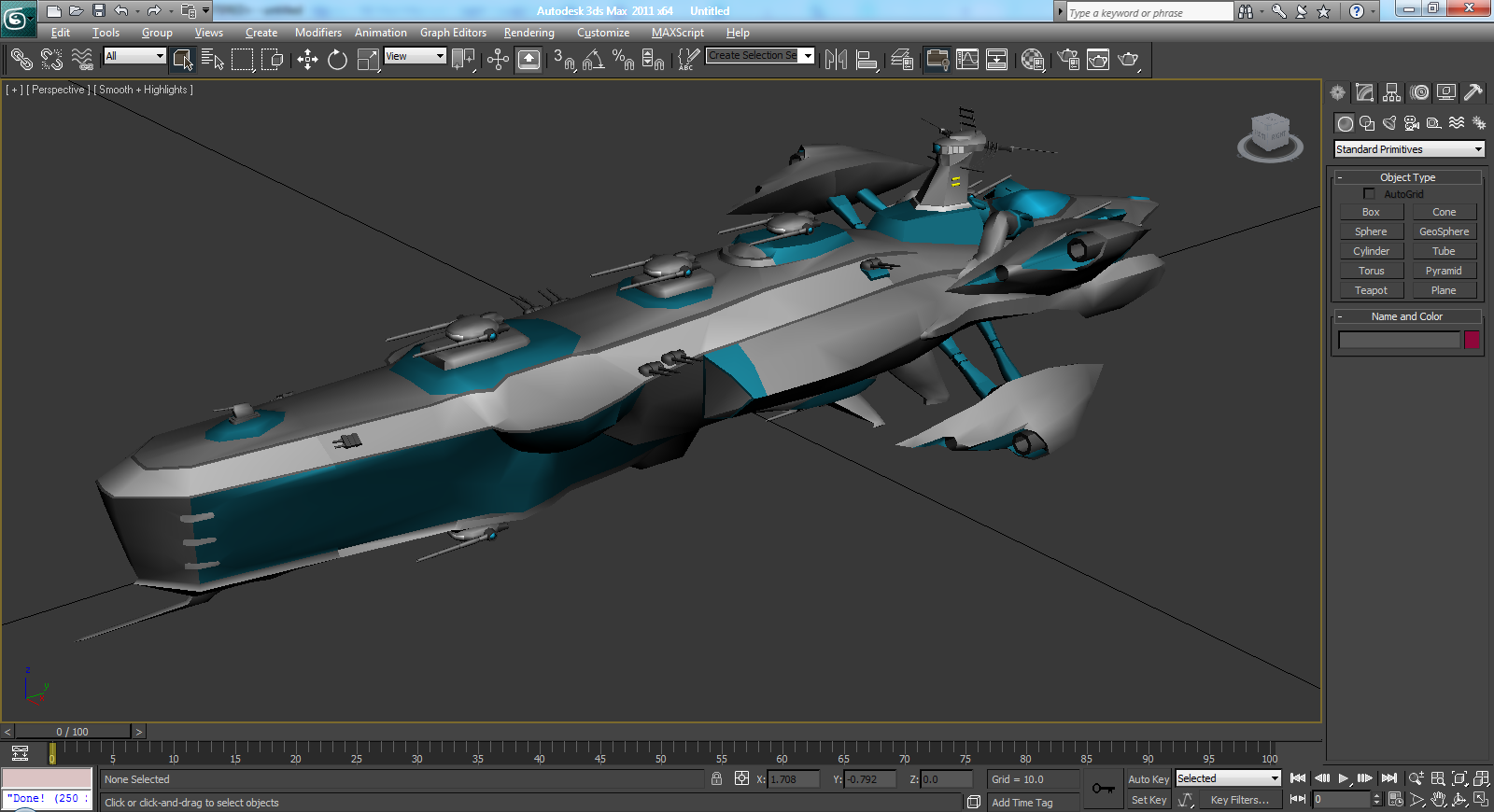
Task: Click the search keyword field
Action: 1149,12
